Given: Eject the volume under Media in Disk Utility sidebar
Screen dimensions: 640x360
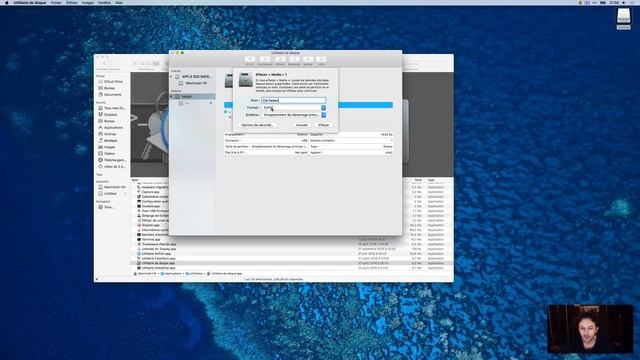Looking at the screenshot, I should click(211, 103).
